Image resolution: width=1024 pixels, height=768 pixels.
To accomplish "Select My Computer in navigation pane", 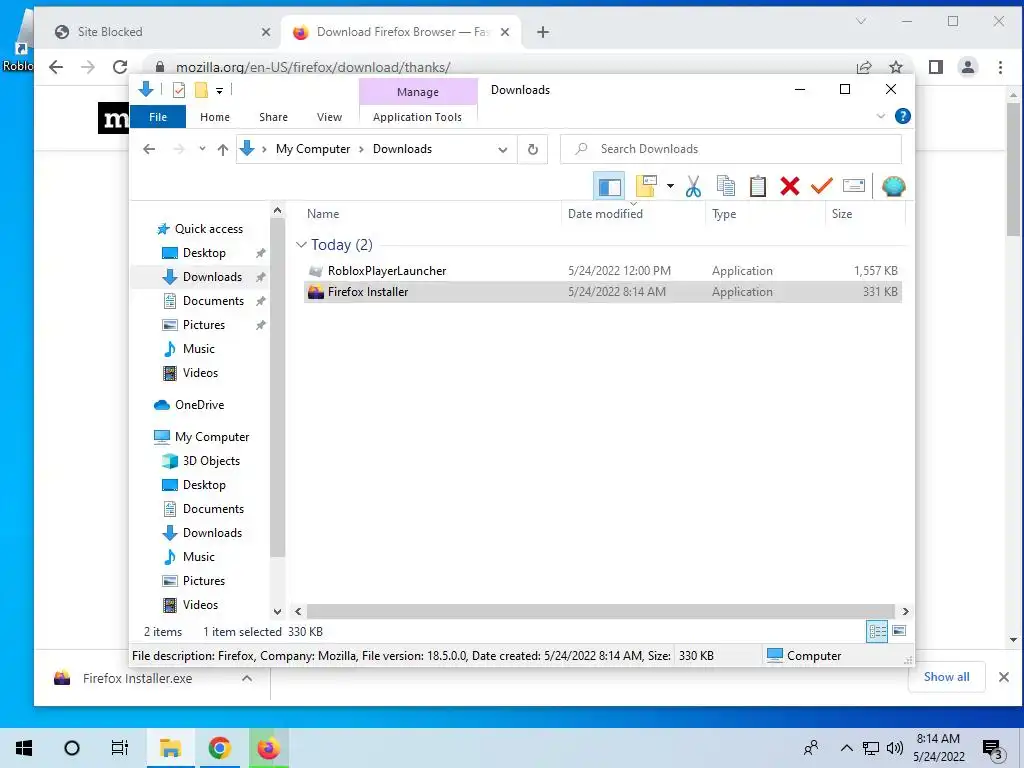I will click(212, 437).
